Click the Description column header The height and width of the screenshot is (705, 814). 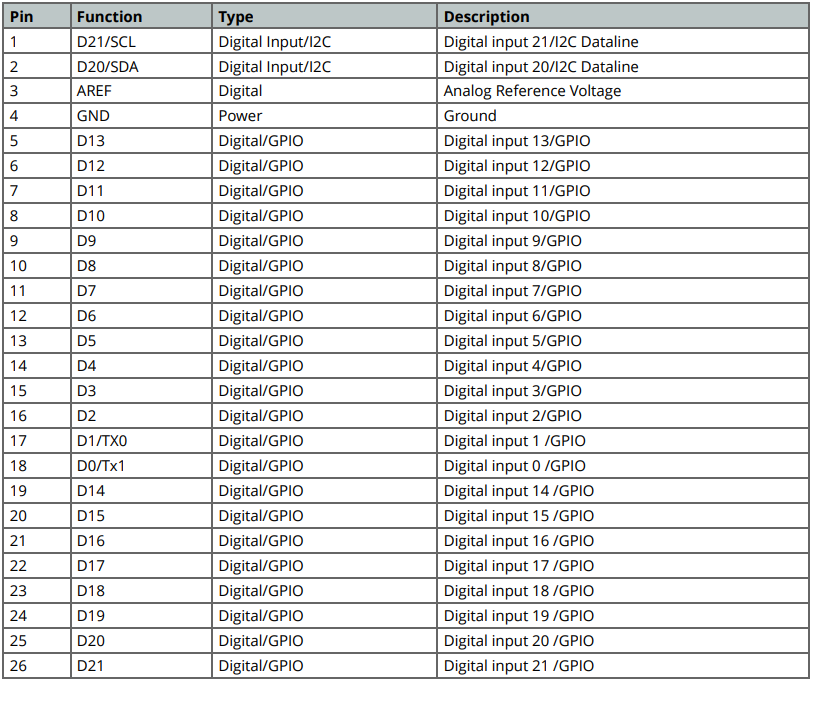(x=623, y=16)
